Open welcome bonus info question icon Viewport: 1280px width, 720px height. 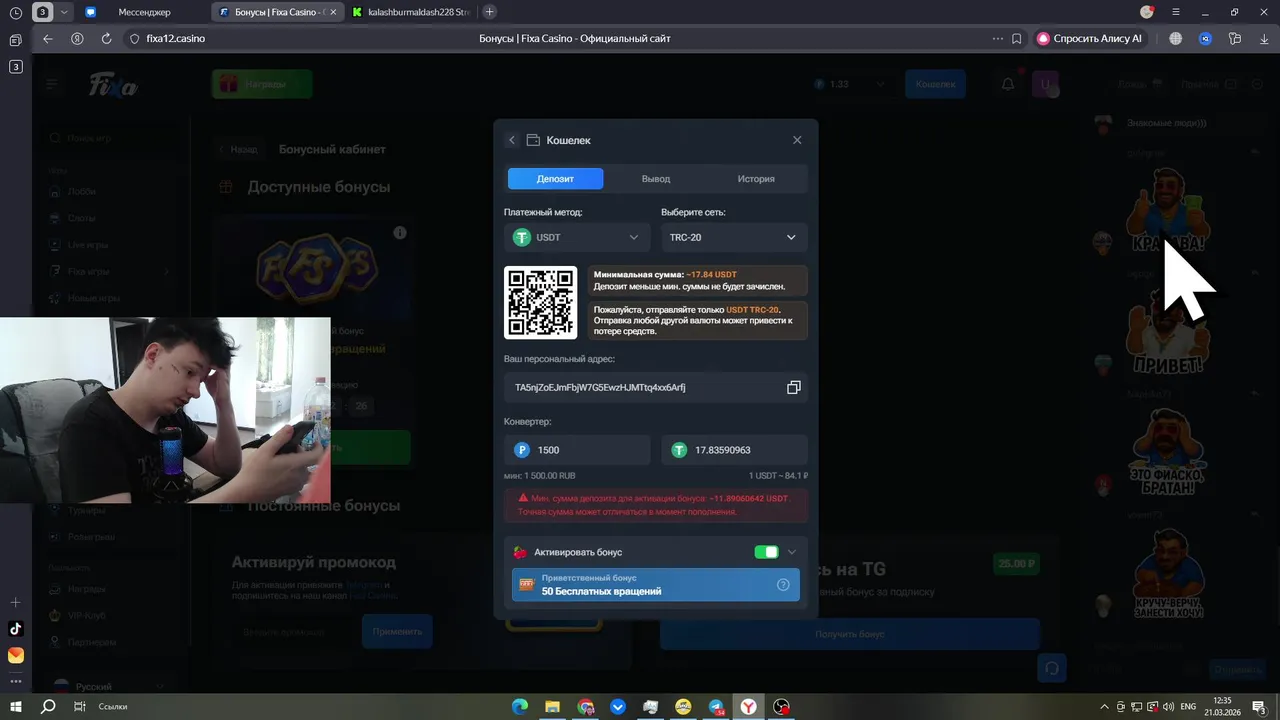tap(783, 585)
